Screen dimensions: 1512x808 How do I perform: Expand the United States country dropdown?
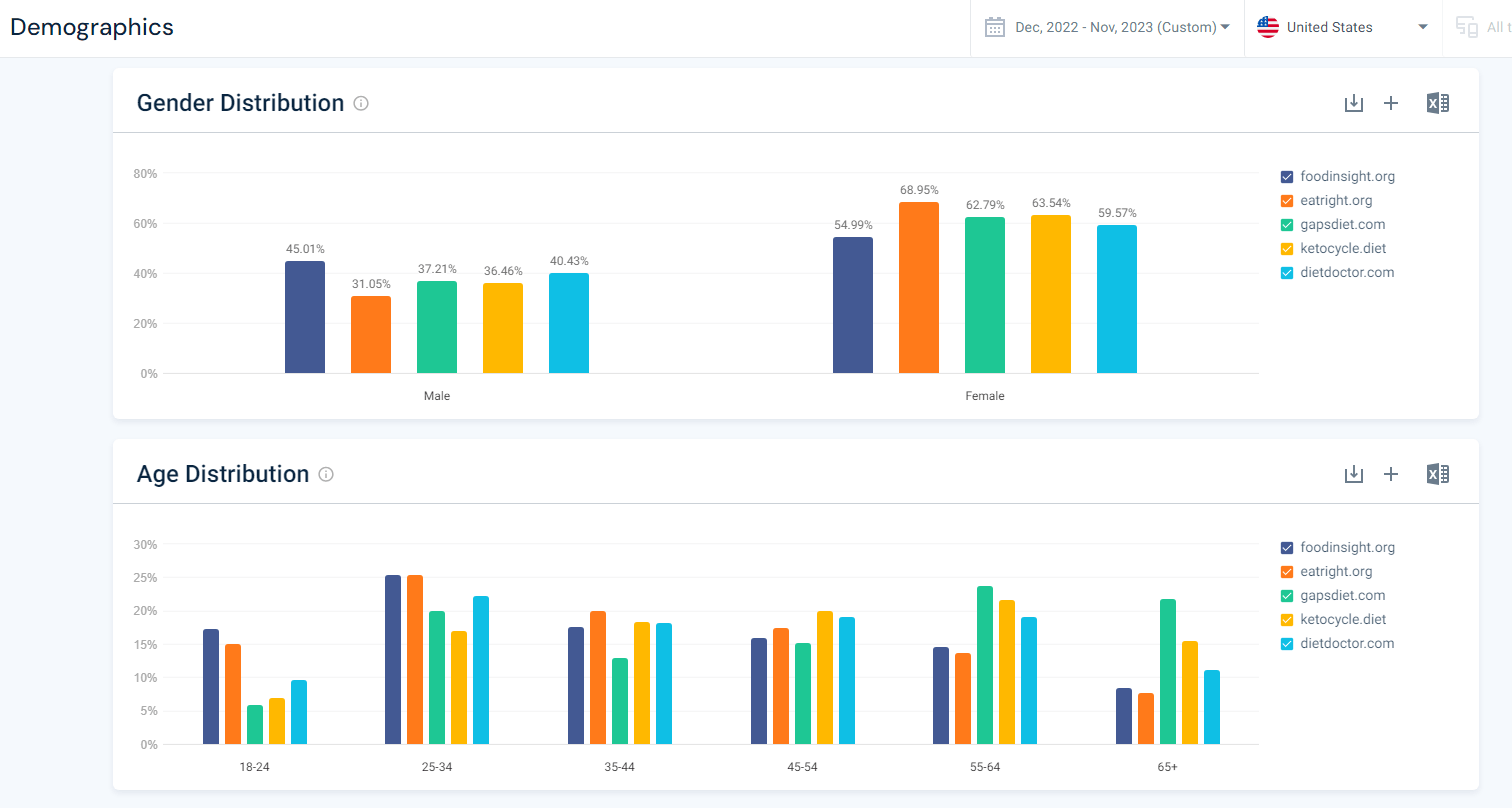point(1343,27)
